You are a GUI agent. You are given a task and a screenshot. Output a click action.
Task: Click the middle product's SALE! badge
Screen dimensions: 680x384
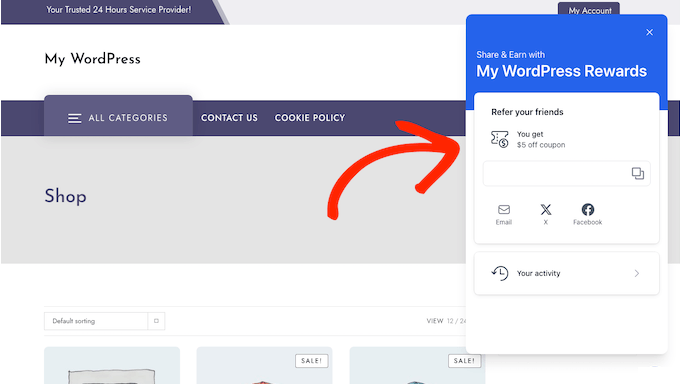pos(311,361)
